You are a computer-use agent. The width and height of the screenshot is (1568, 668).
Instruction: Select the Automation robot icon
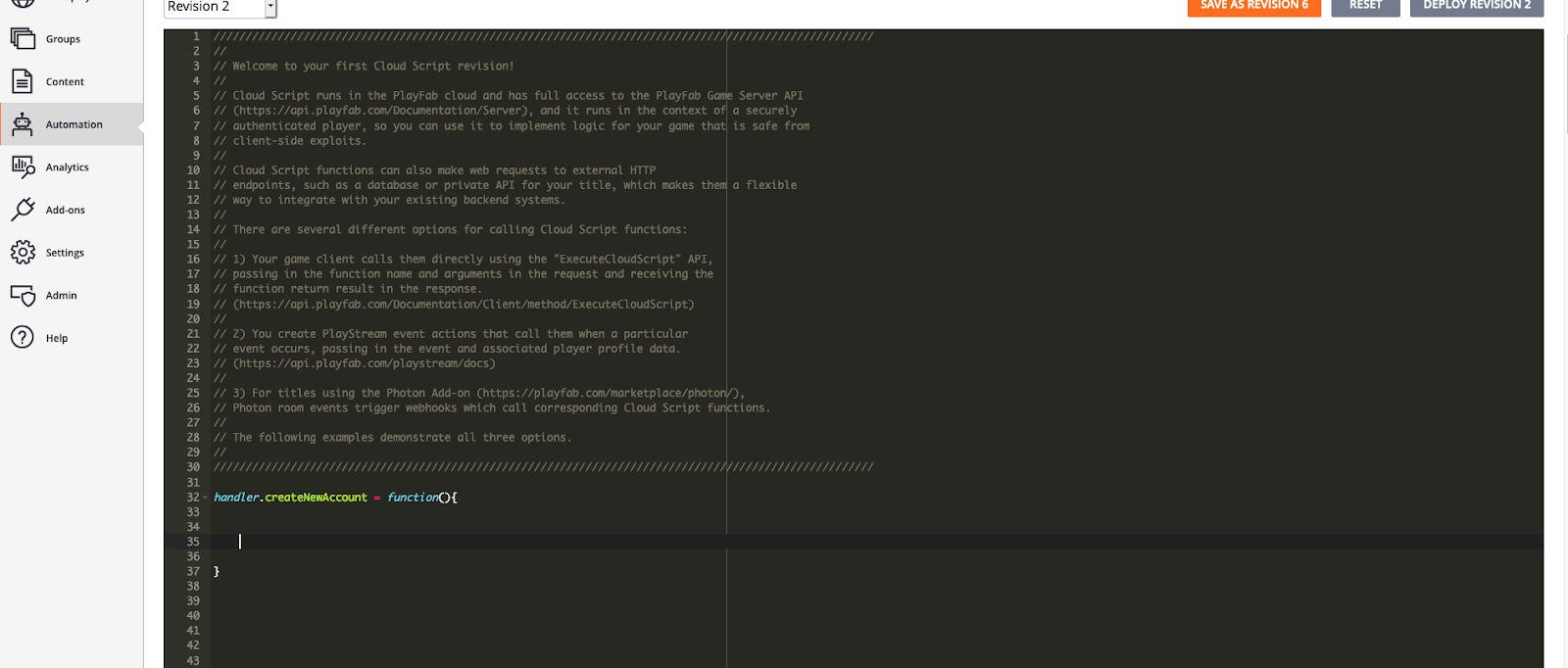[x=23, y=124]
